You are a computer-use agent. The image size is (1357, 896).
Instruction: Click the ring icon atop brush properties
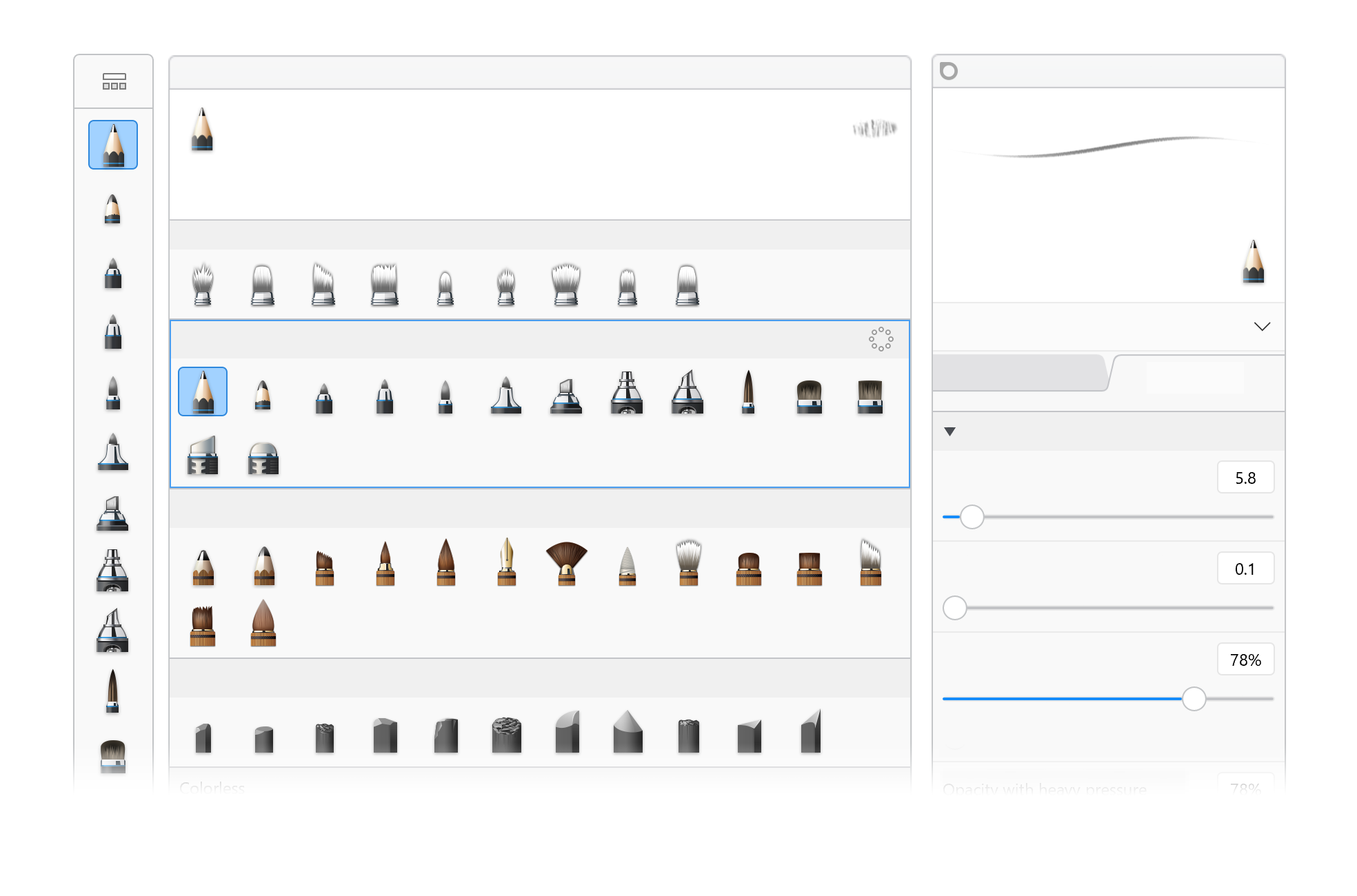click(x=949, y=71)
